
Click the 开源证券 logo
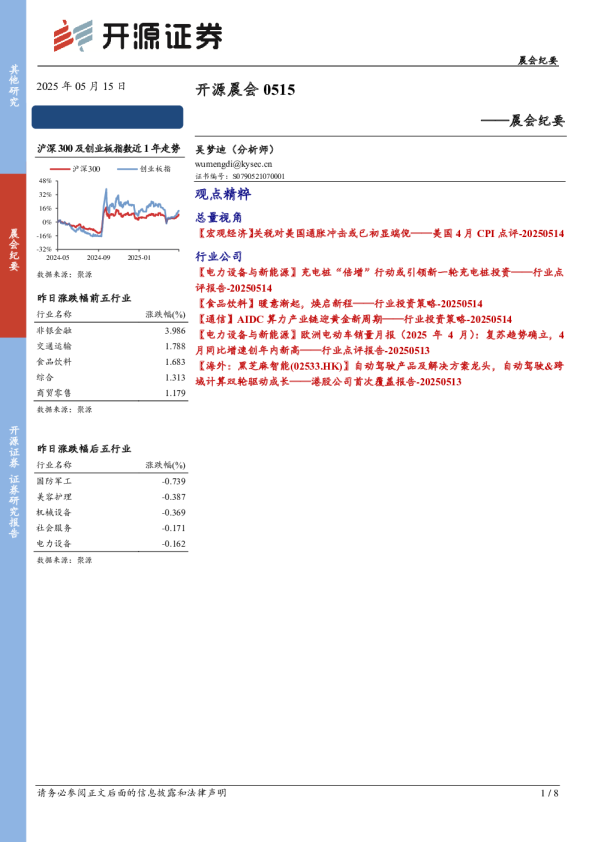(137, 36)
